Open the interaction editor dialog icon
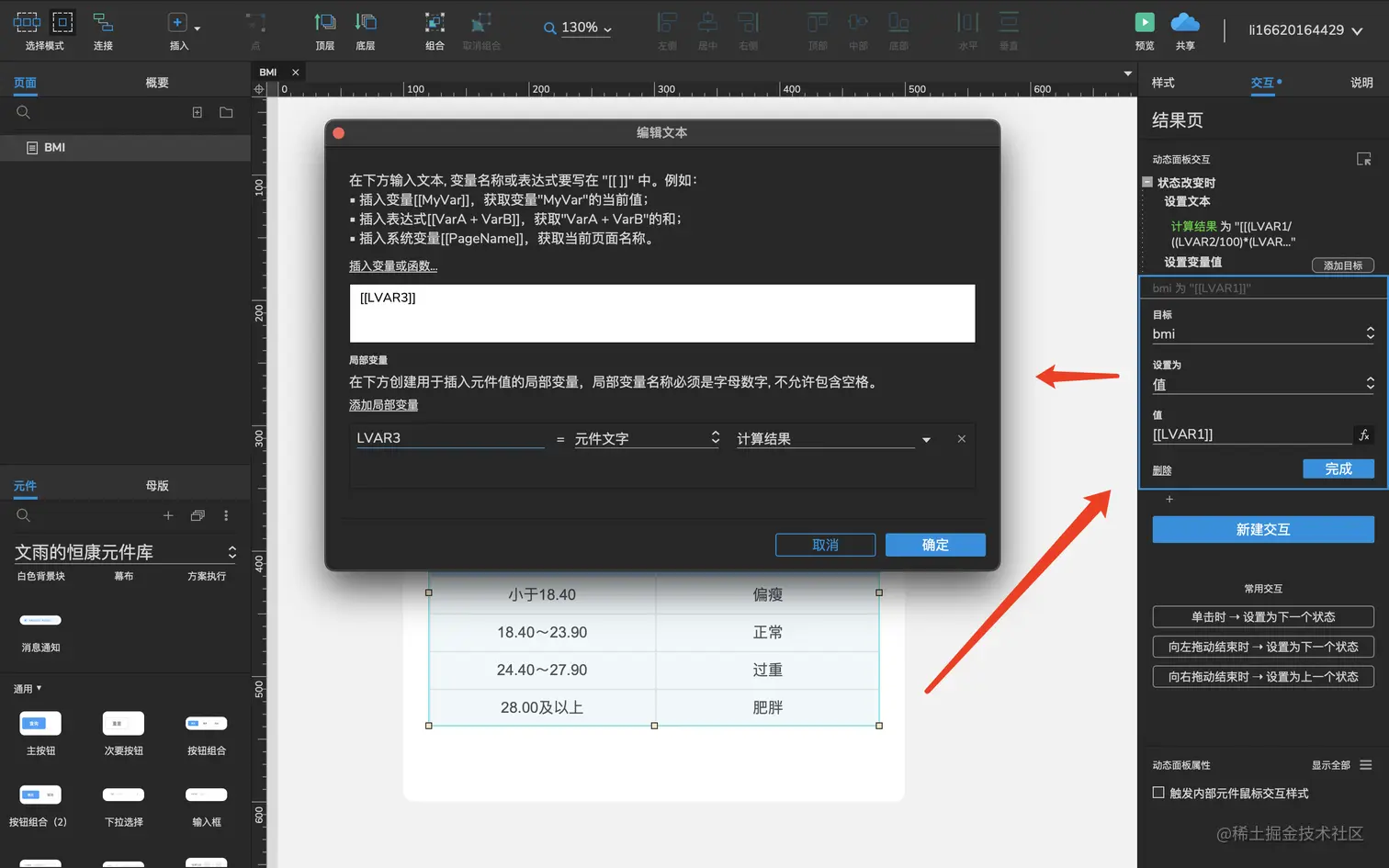 click(1364, 159)
